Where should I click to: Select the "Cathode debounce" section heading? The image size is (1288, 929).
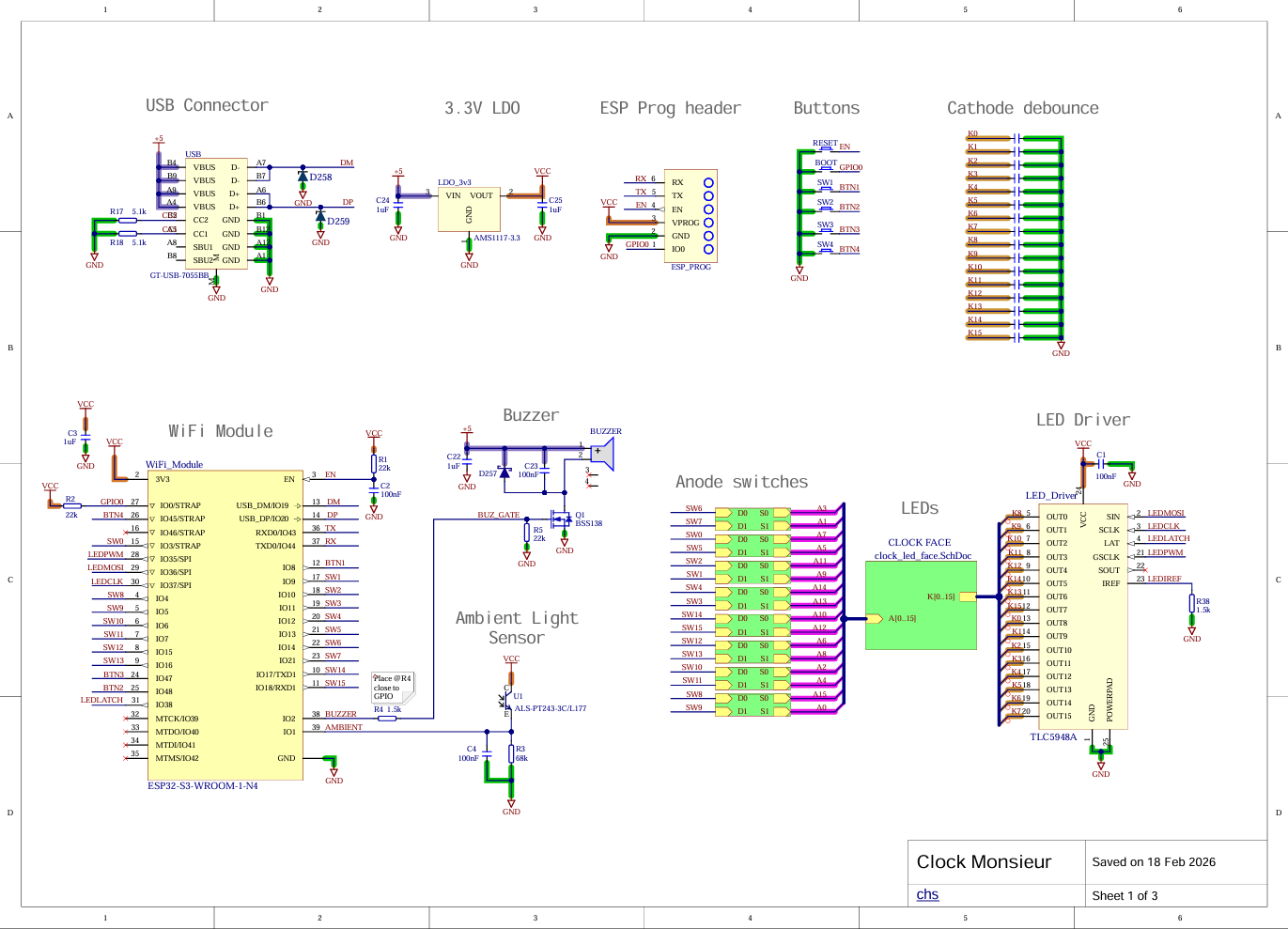point(1022,108)
